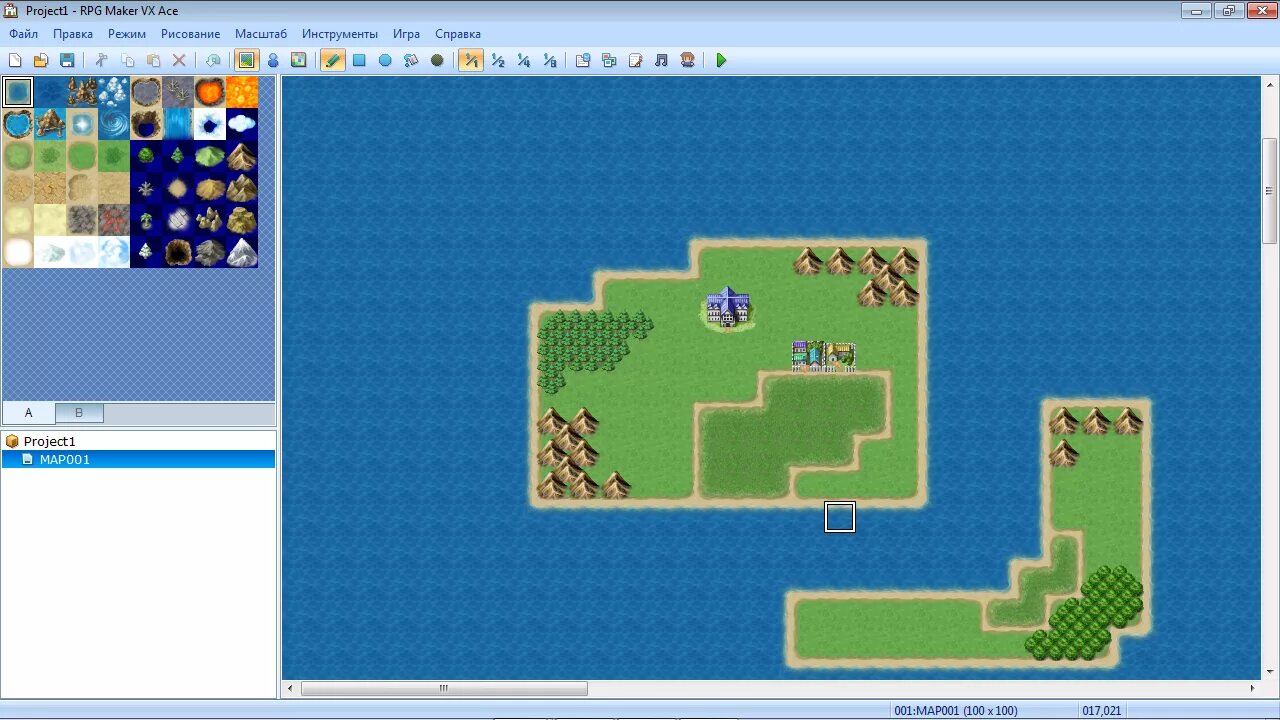Open the Справка menu
The image size is (1280, 720).
tap(458, 34)
